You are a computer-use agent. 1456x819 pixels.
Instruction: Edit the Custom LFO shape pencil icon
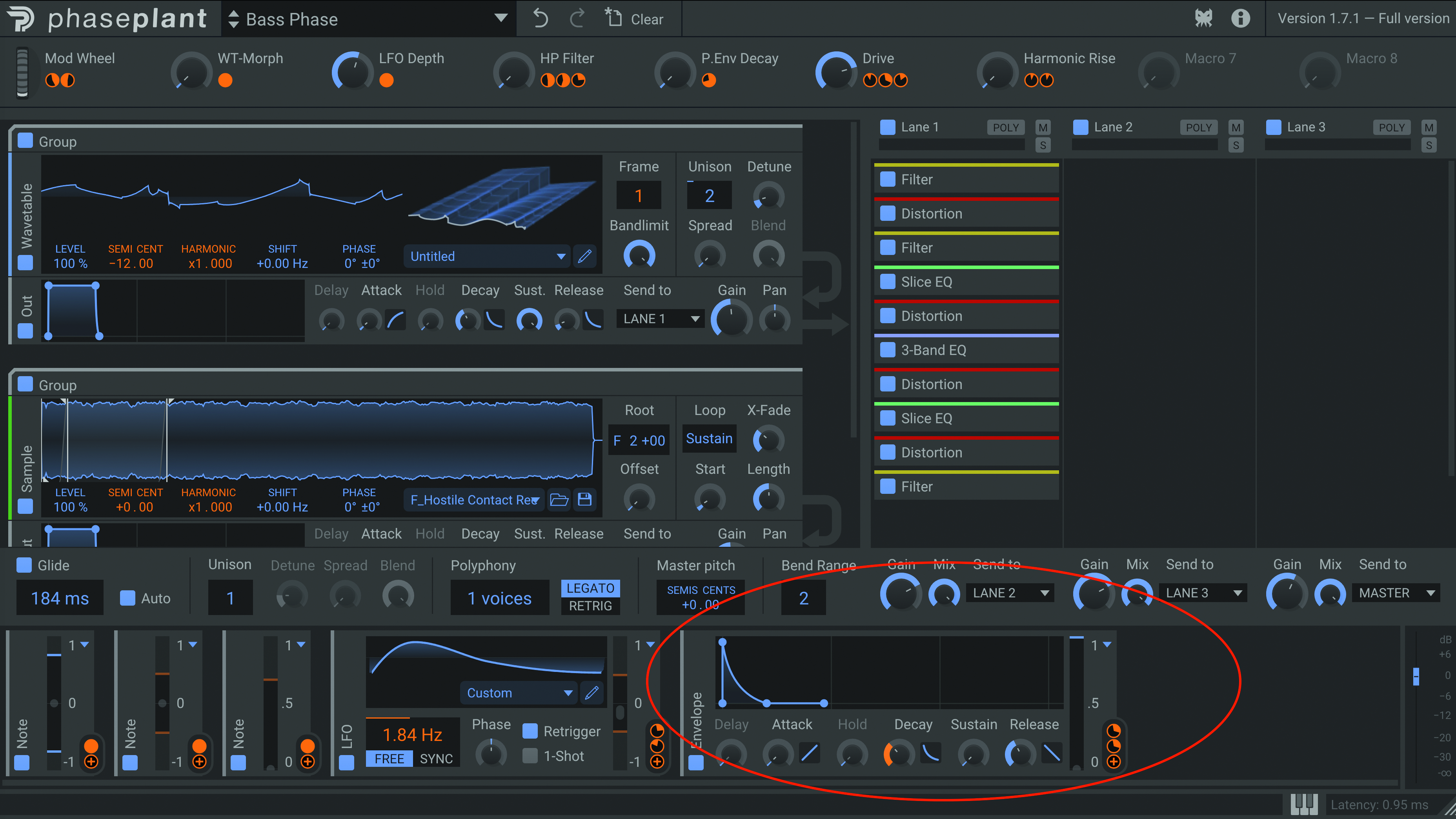[592, 692]
